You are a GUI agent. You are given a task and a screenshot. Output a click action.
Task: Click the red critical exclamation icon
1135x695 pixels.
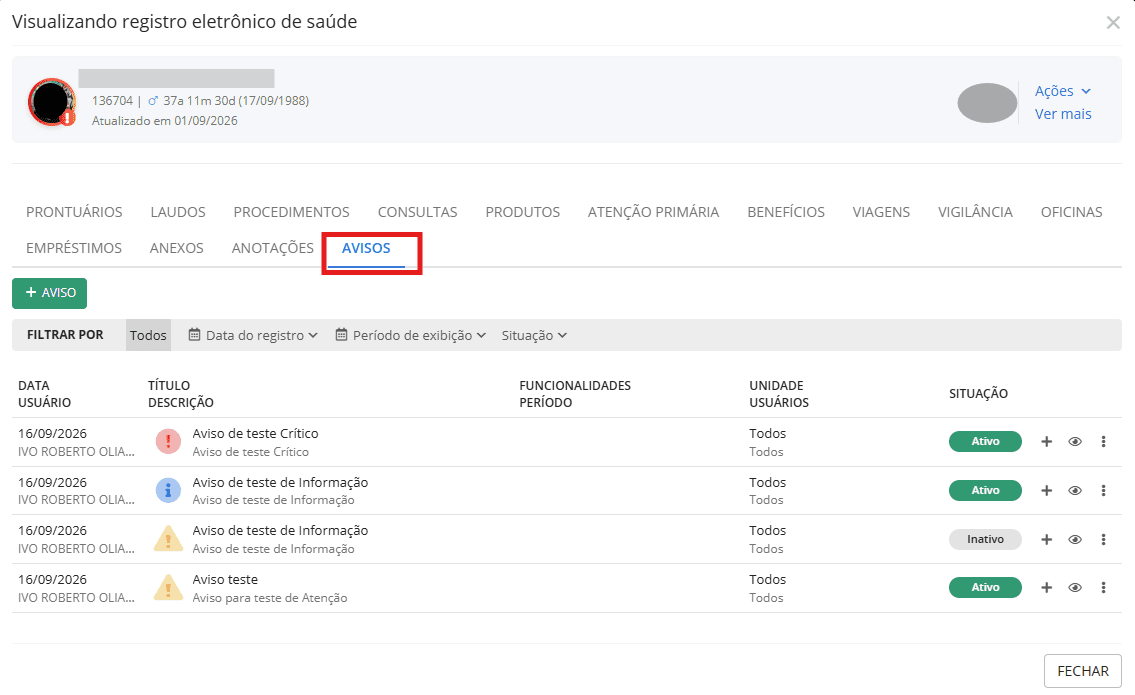(168, 441)
